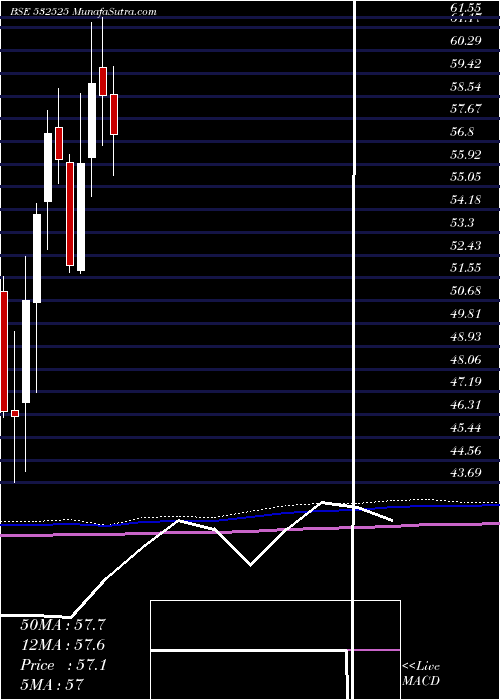Click the '5MA : 57' readout
Screen dimensions: 500x700
(52, 684)
